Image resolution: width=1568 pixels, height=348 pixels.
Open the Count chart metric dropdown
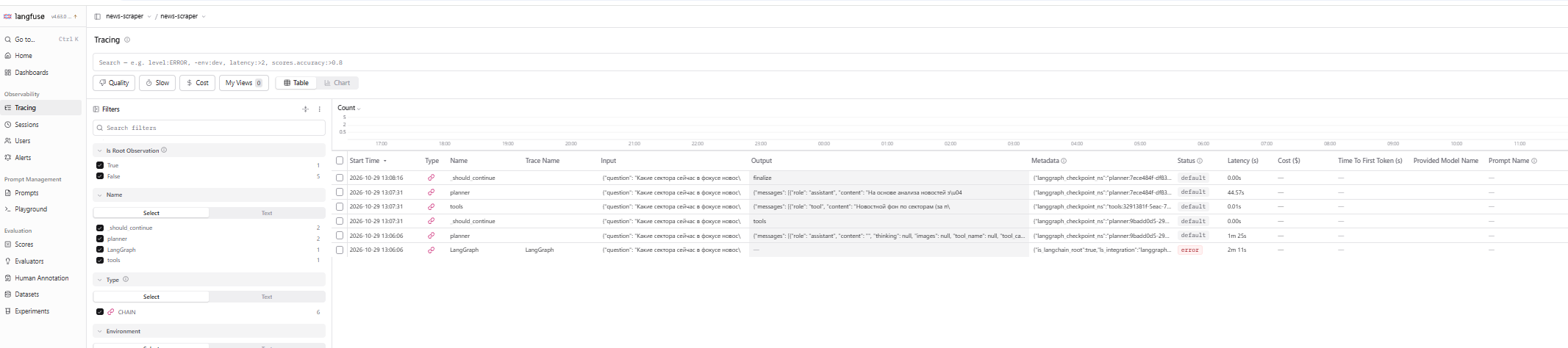(x=349, y=108)
